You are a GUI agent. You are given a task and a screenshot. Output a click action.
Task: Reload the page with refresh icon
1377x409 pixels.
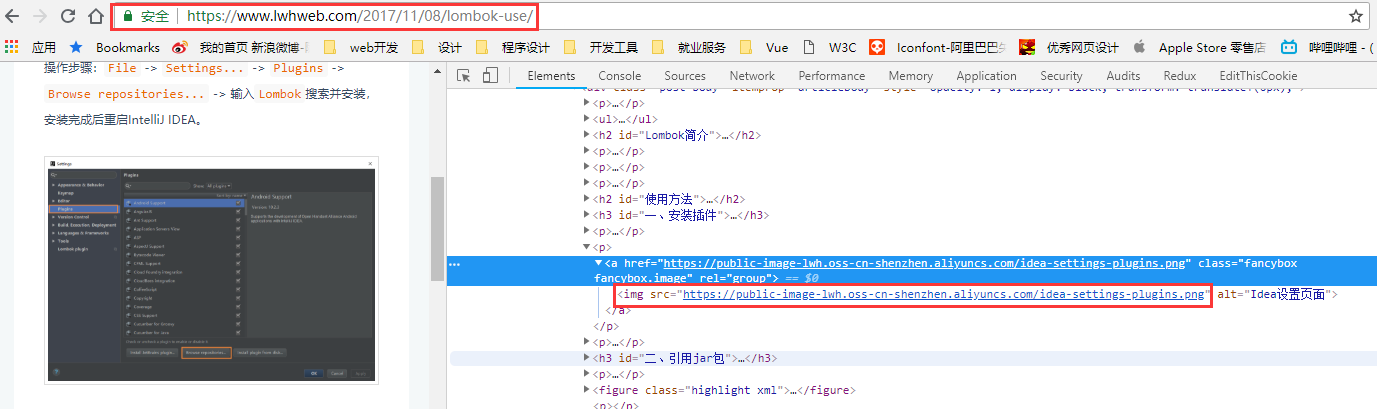(x=68, y=16)
